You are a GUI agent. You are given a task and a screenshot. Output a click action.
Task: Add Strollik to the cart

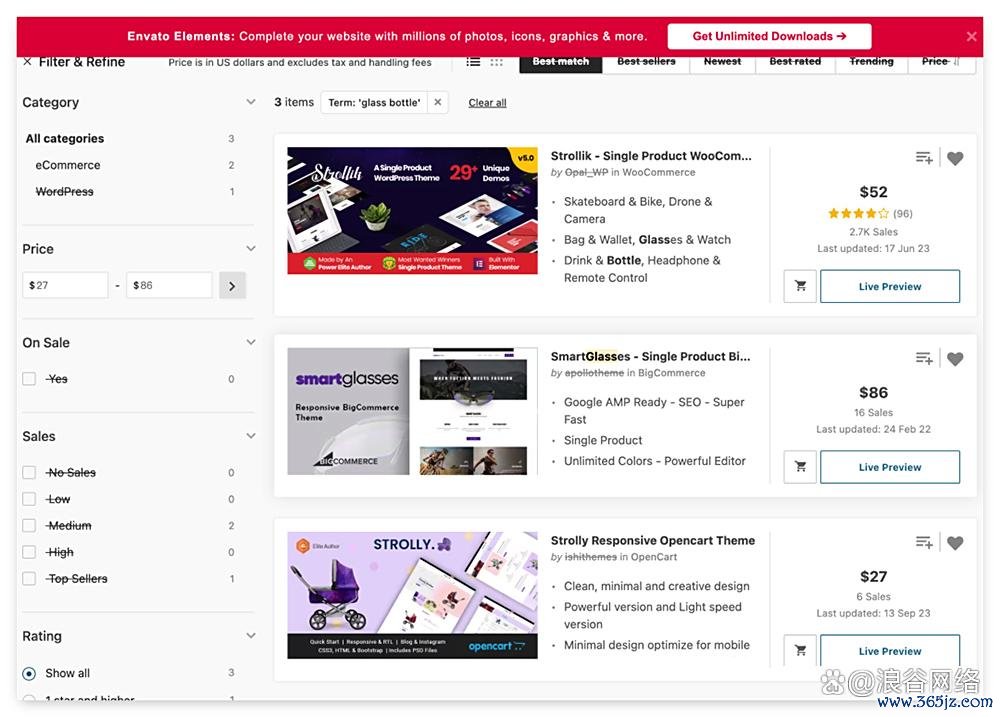800,286
